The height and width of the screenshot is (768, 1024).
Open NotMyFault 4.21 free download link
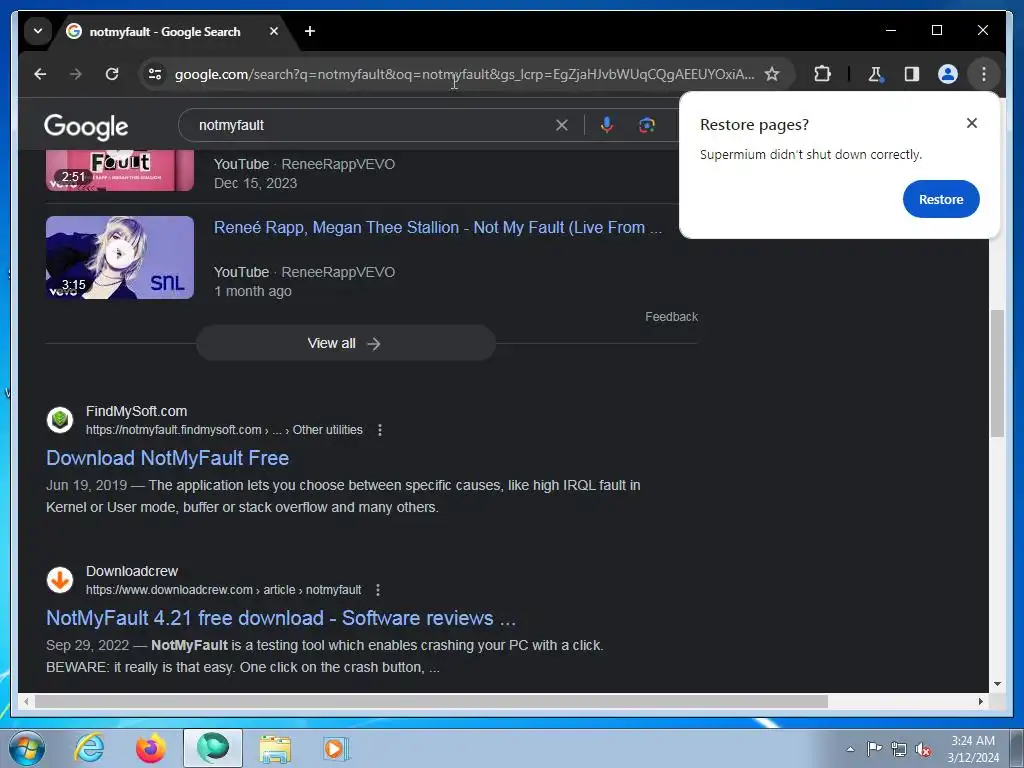click(x=281, y=618)
